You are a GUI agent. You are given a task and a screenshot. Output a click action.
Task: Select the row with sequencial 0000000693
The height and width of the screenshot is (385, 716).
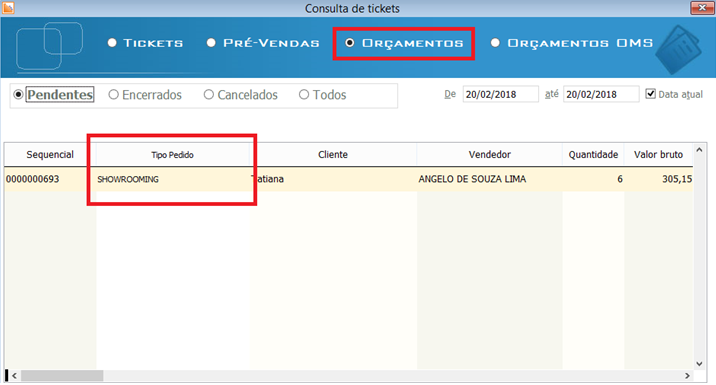[x=348, y=179]
